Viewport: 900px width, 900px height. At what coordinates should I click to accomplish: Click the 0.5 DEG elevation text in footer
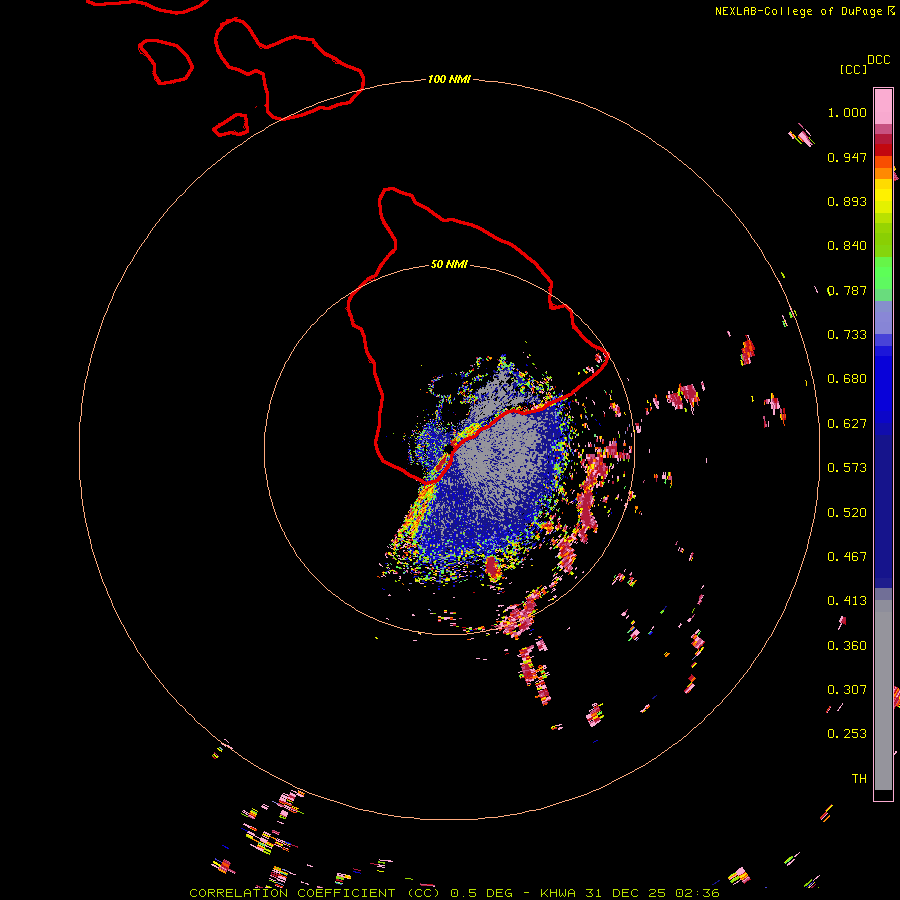[x=482, y=893]
